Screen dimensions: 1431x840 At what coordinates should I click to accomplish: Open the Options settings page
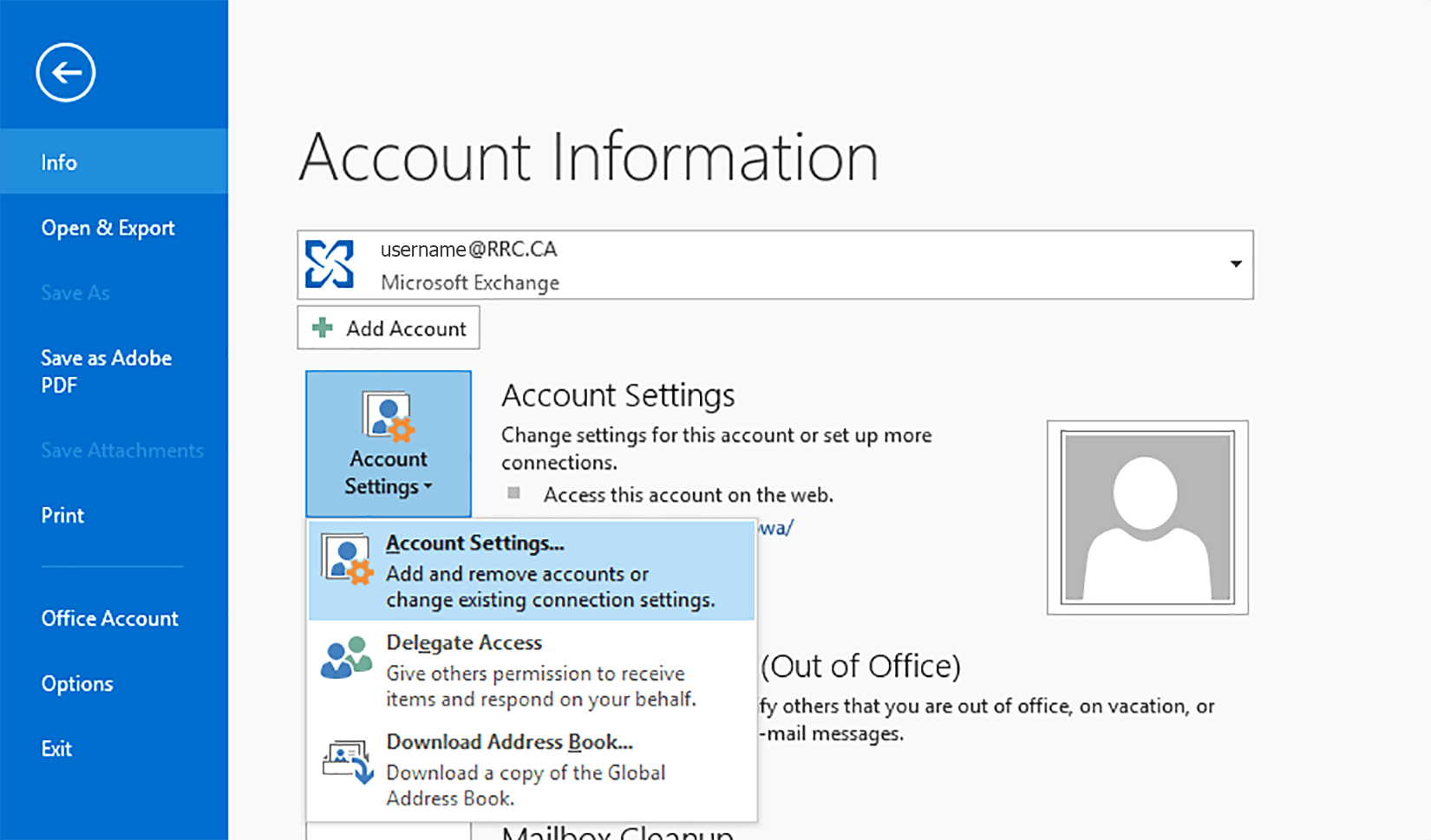coord(76,683)
